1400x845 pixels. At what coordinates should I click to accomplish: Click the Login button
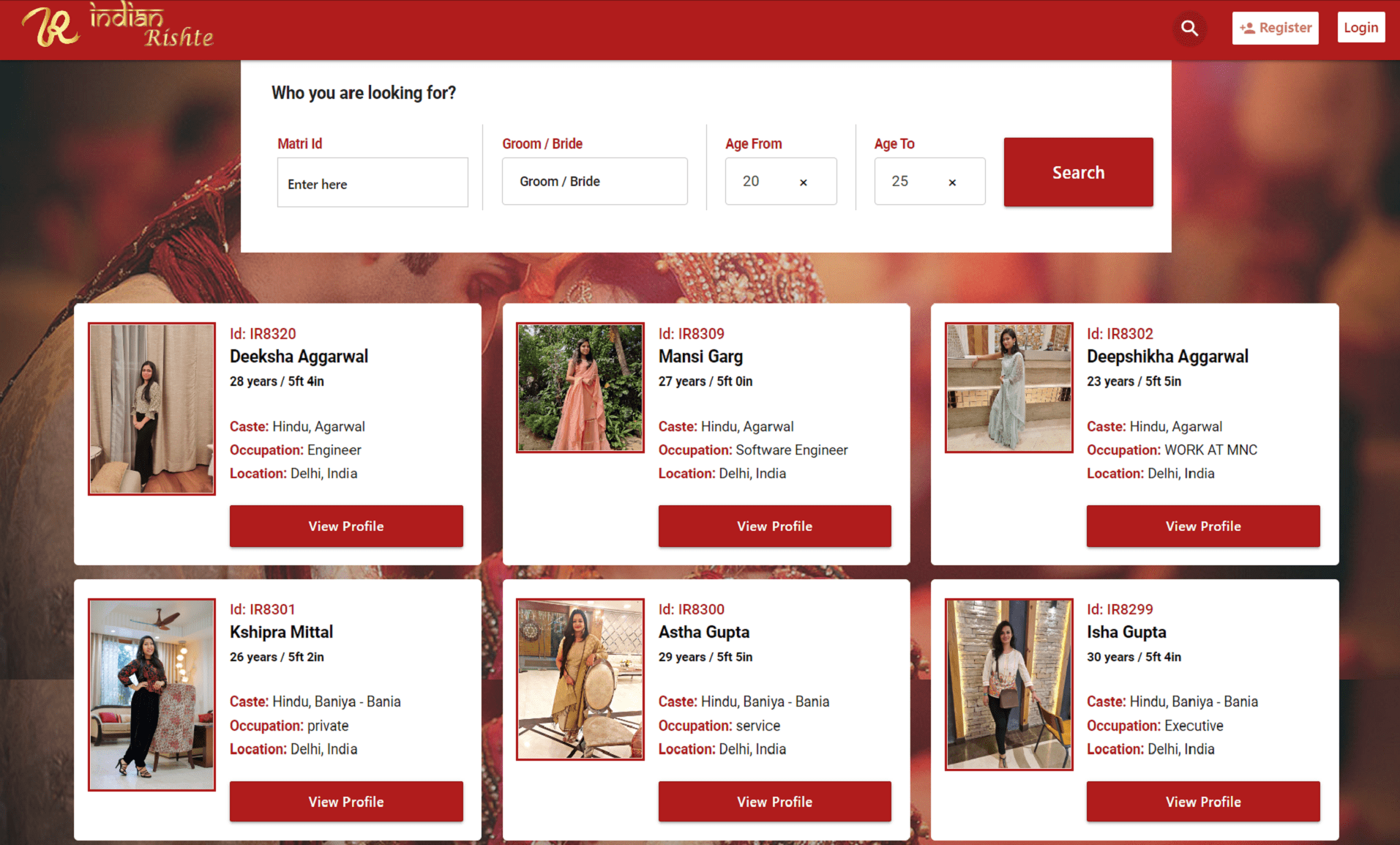point(1360,28)
